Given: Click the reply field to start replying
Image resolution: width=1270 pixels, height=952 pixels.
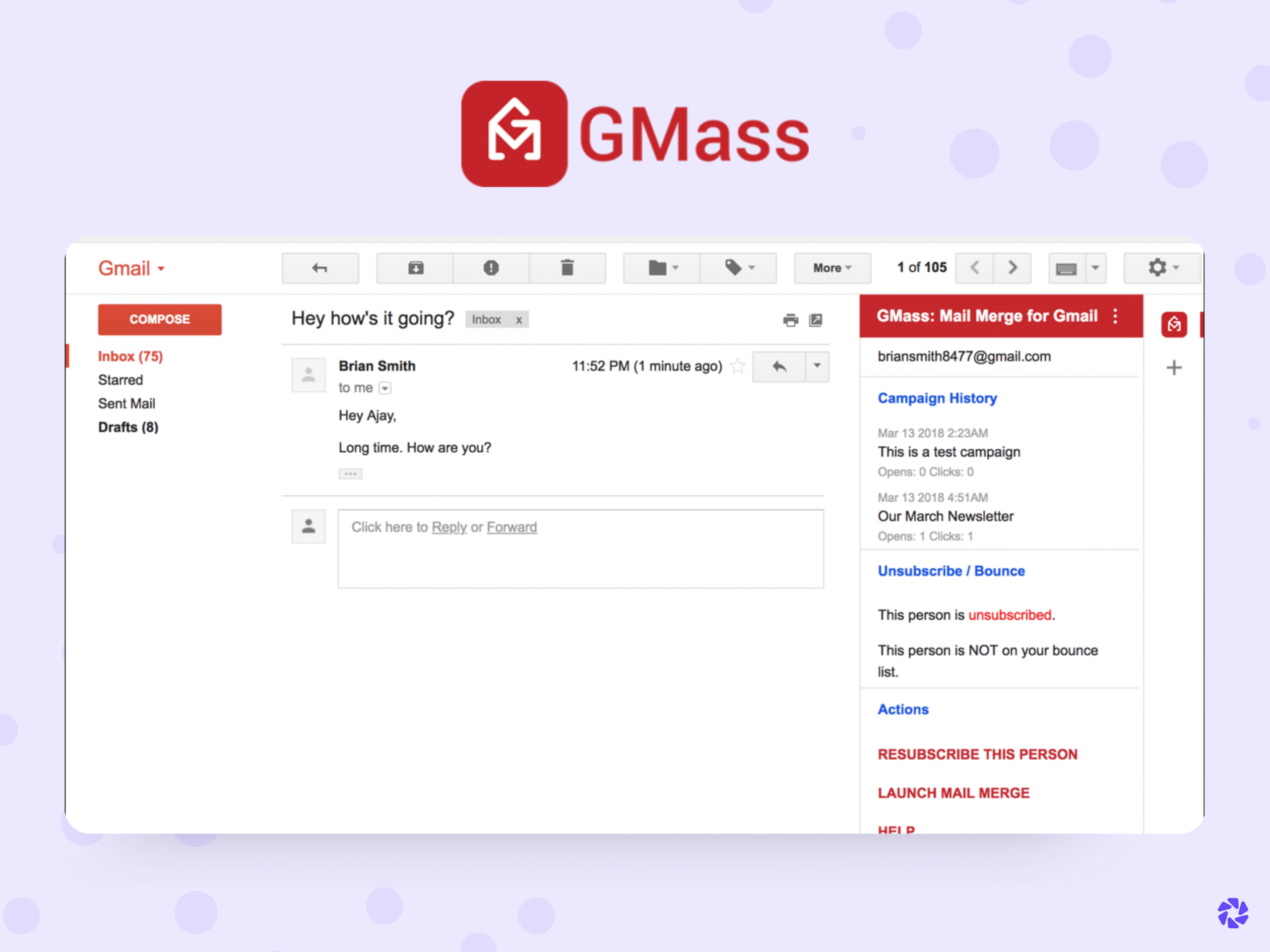Looking at the screenshot, I should click(x=580, y=548).
